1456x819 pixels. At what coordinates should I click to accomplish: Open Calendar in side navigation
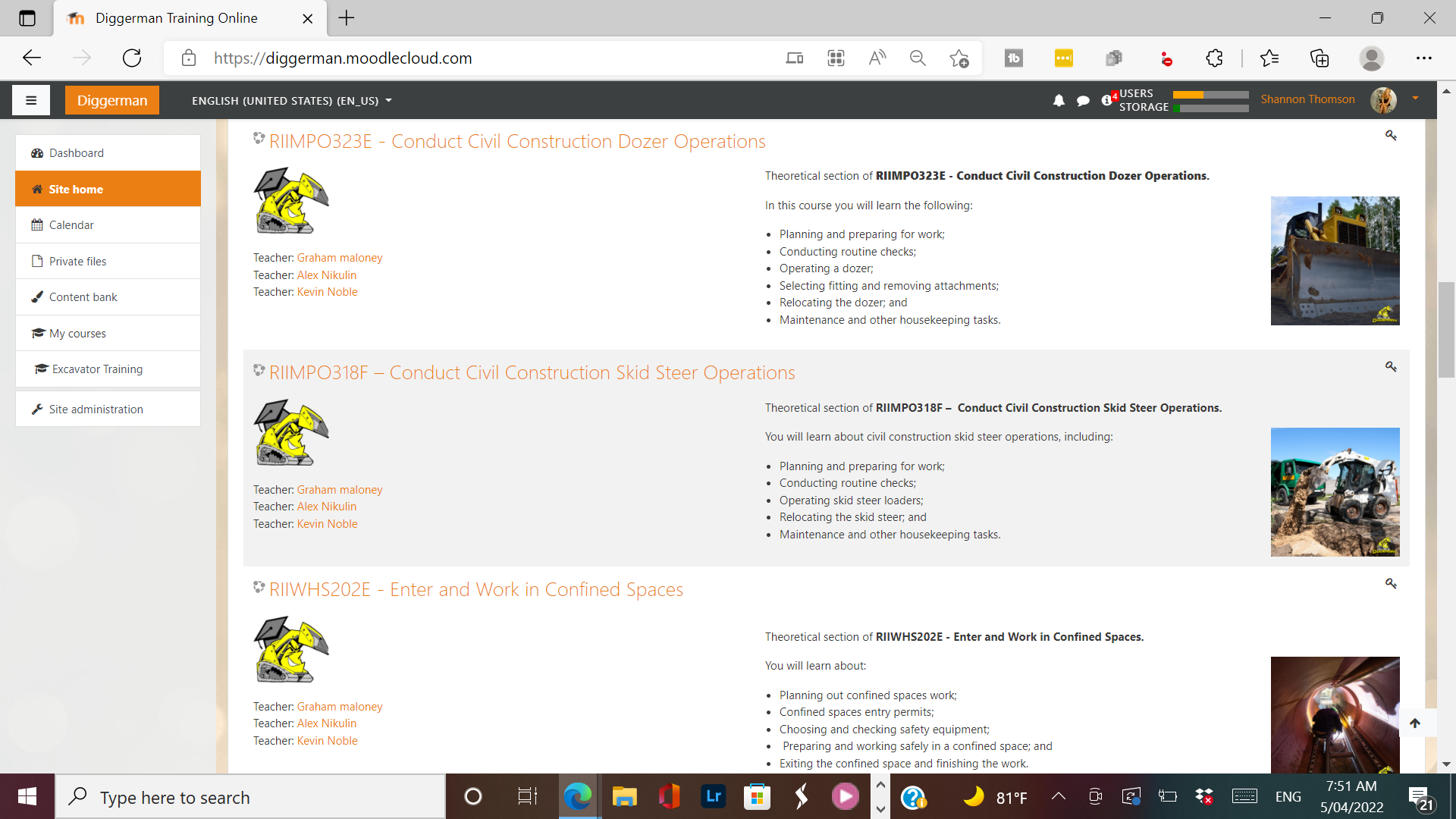pyautogui.click(x=71, y=225)
